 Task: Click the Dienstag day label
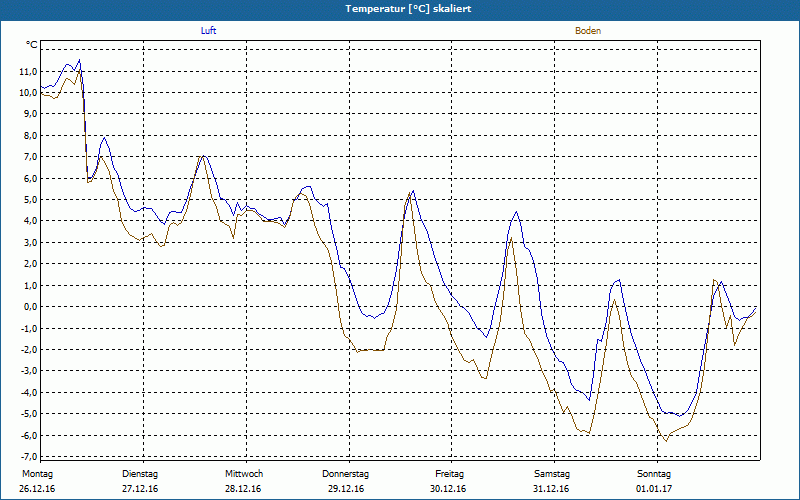140,474
